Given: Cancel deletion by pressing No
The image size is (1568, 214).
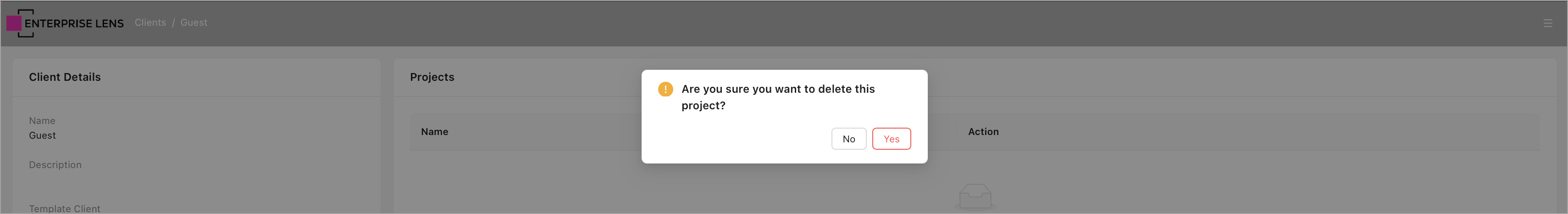Looking at the screenshot, I should click(848, 139).
